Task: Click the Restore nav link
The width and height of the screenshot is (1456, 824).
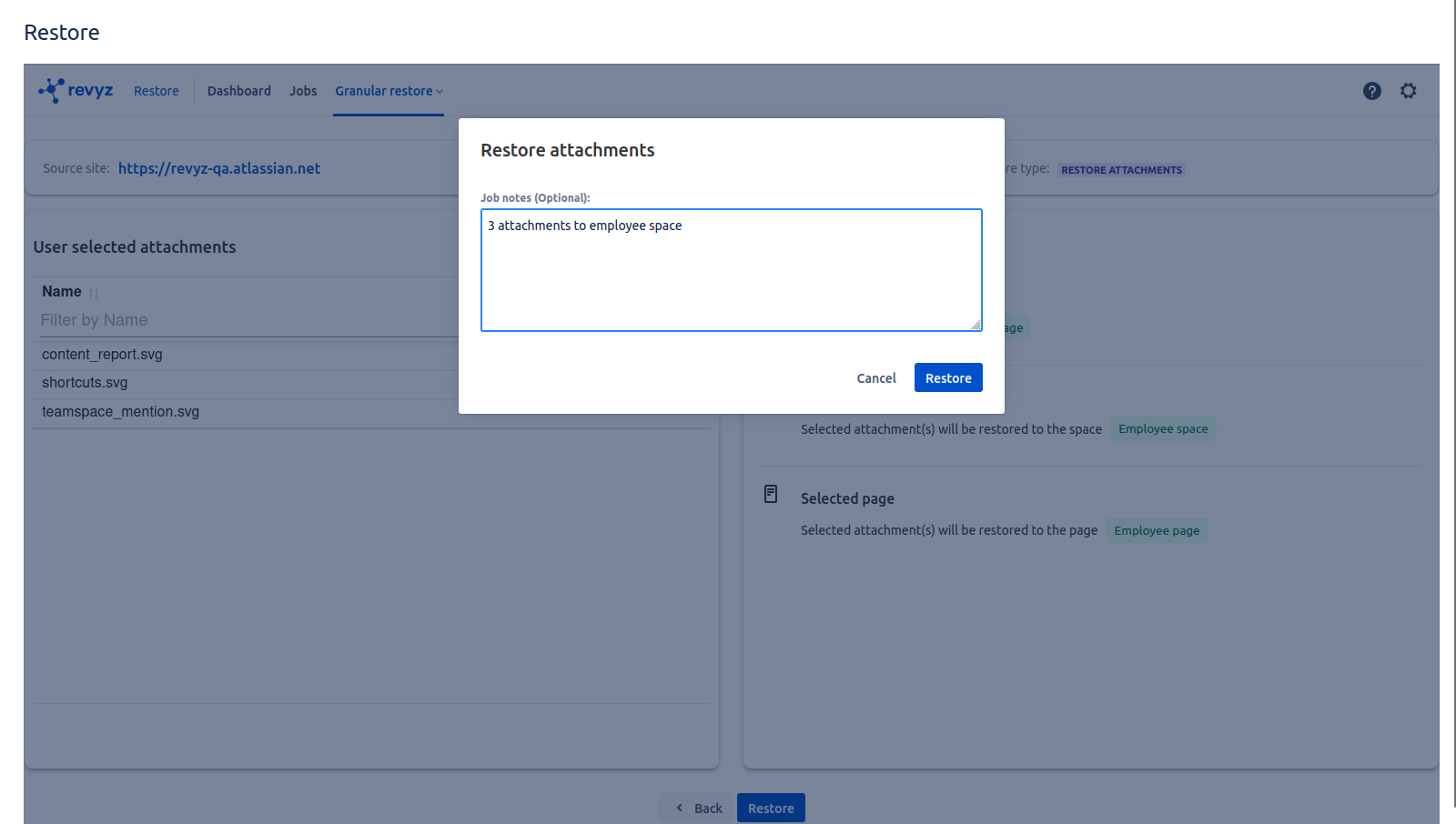Action: click(x=157, y=91)
